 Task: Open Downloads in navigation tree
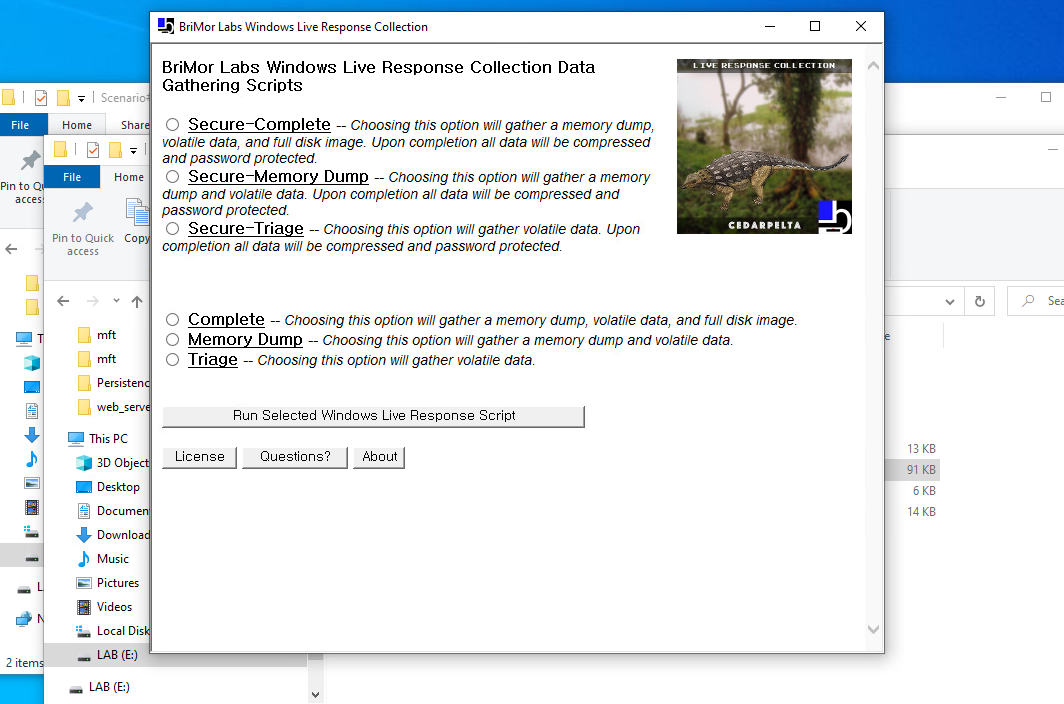113,535
